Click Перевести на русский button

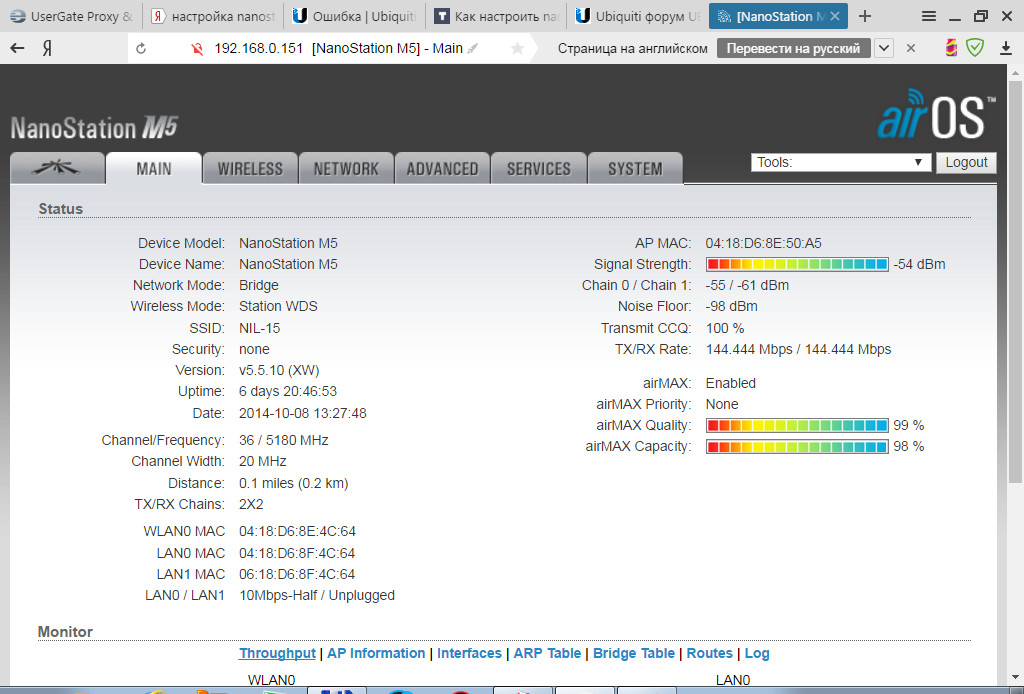pos(793,48)
